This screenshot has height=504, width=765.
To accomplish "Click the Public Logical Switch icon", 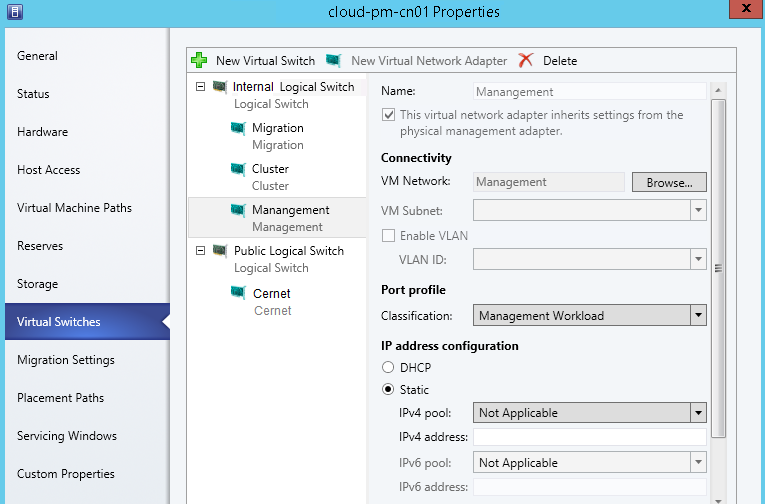I will click(x=219, y=251).
